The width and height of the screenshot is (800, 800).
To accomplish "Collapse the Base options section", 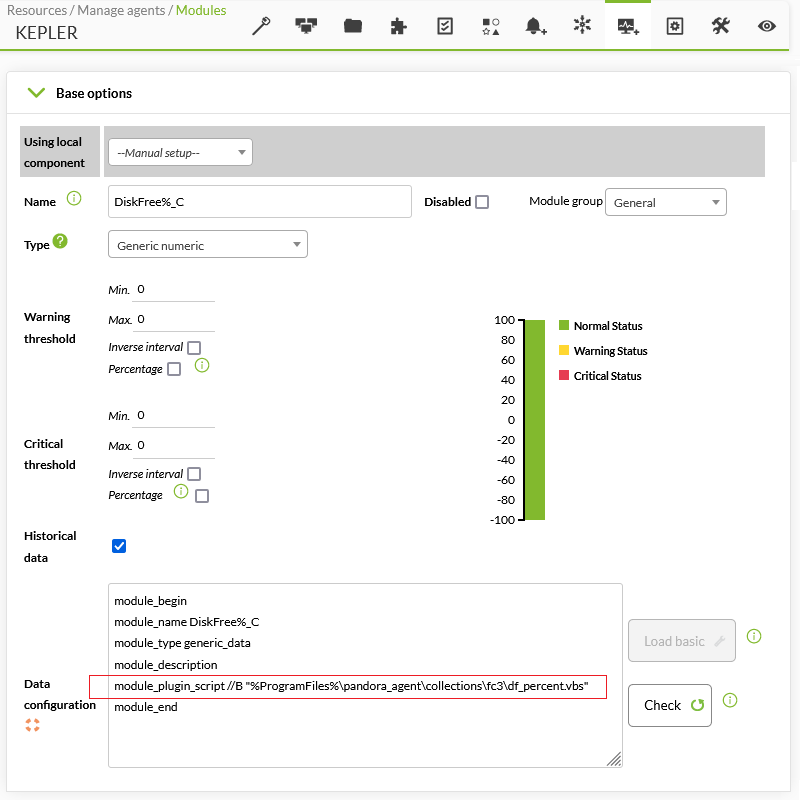I will [x=37, y=93].
